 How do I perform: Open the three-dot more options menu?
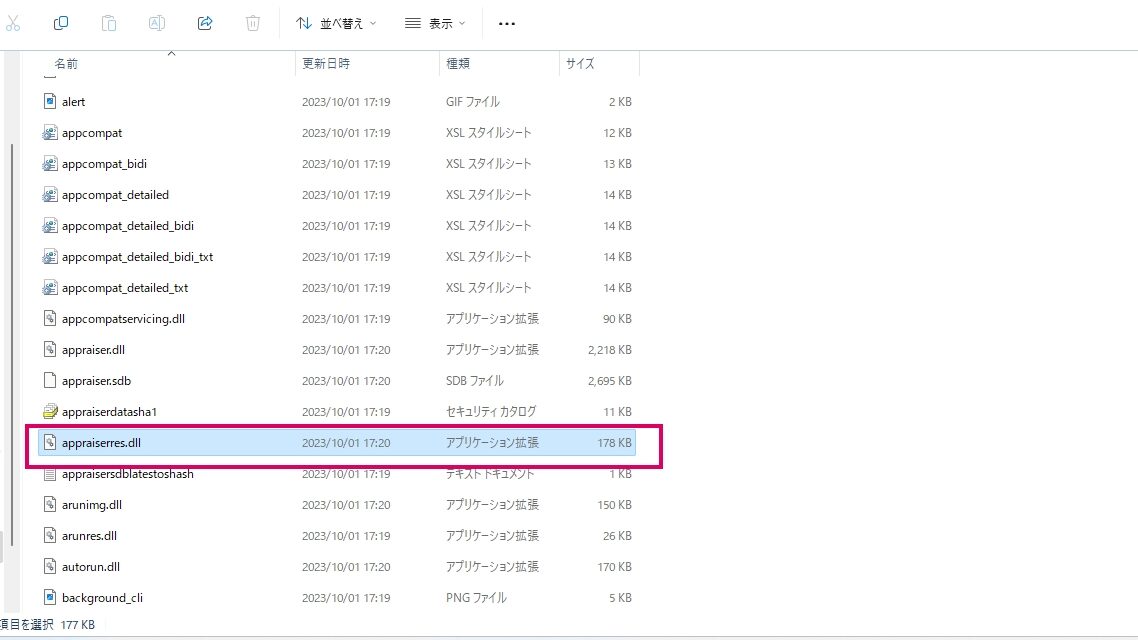(507, 24)
